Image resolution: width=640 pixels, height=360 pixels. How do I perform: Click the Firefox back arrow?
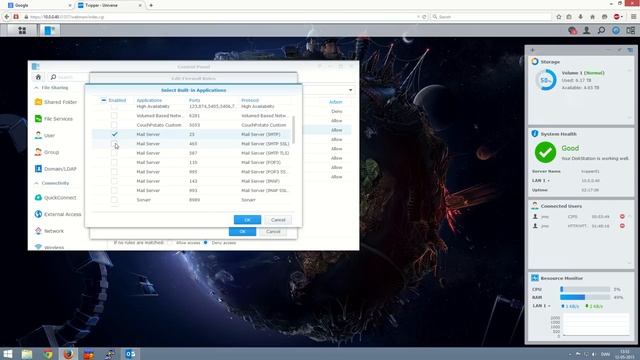pos(7,17)
